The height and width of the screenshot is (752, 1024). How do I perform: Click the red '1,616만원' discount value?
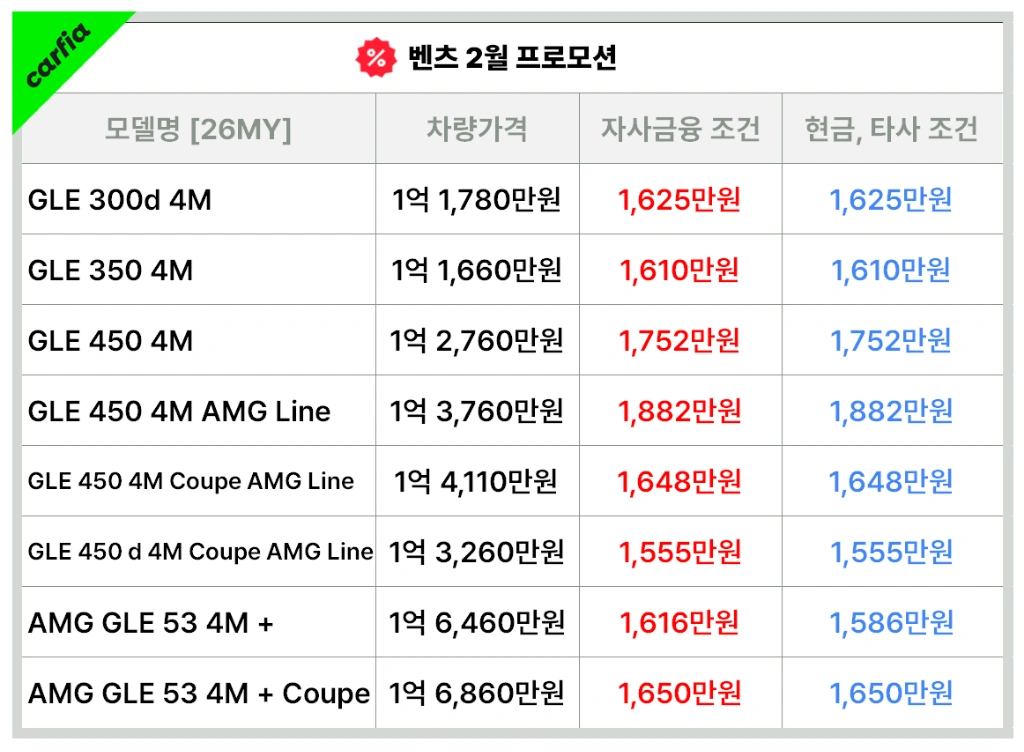point(680,623)
